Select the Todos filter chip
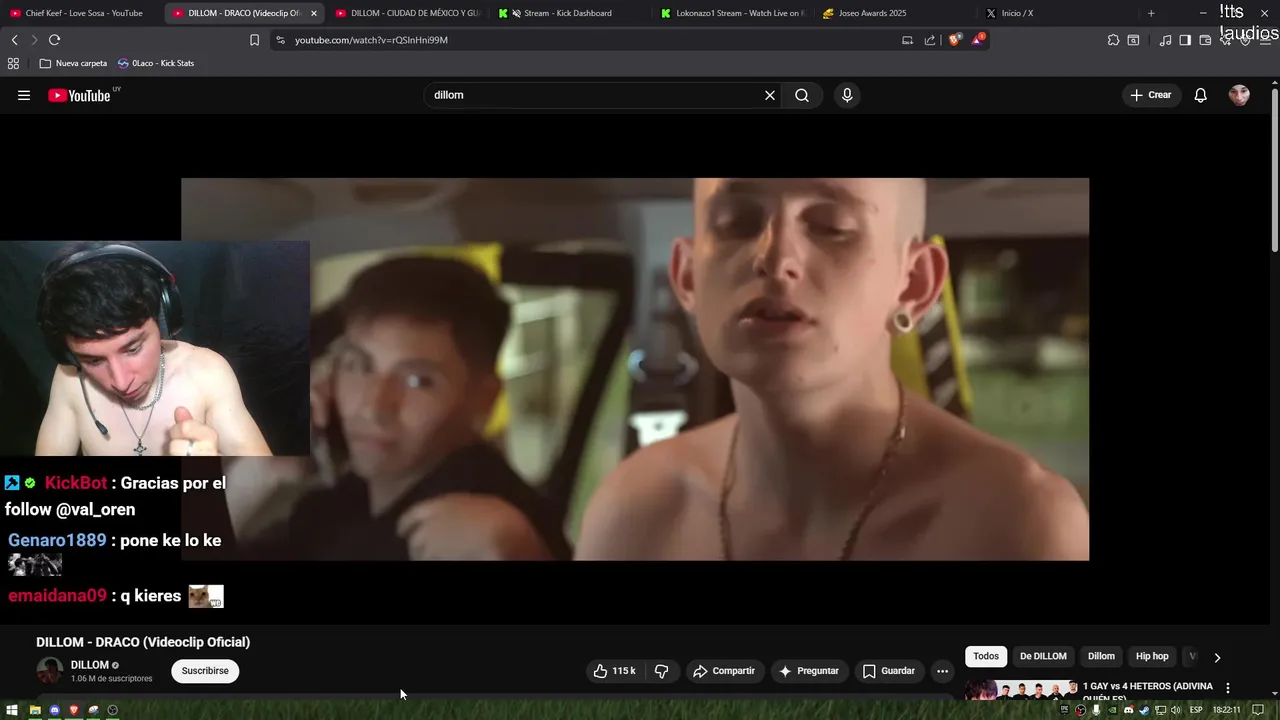The width and height of the screenshot is (1280, 720). pos(986,656)
